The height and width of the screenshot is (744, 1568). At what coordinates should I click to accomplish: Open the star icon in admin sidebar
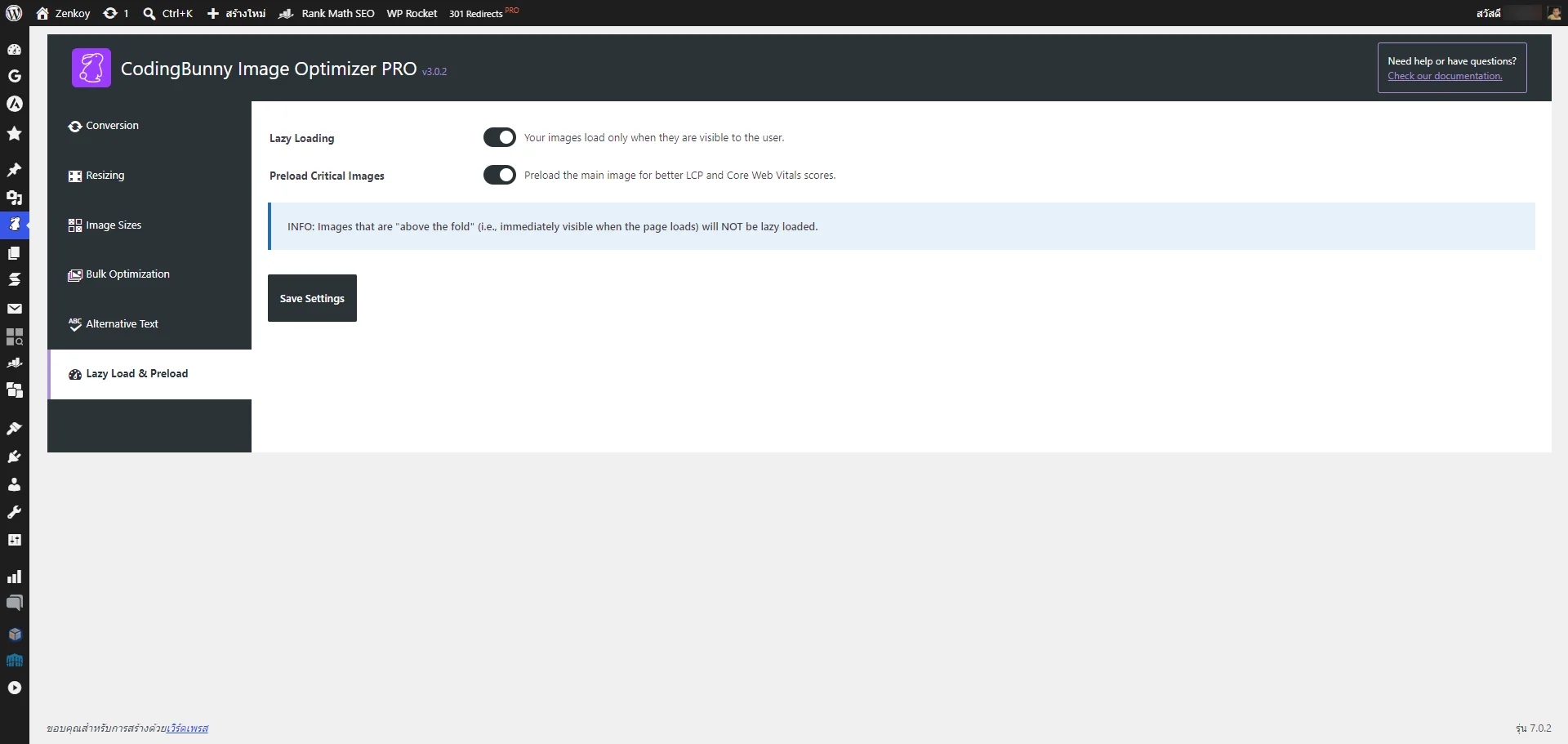click(x=14, y=133)
